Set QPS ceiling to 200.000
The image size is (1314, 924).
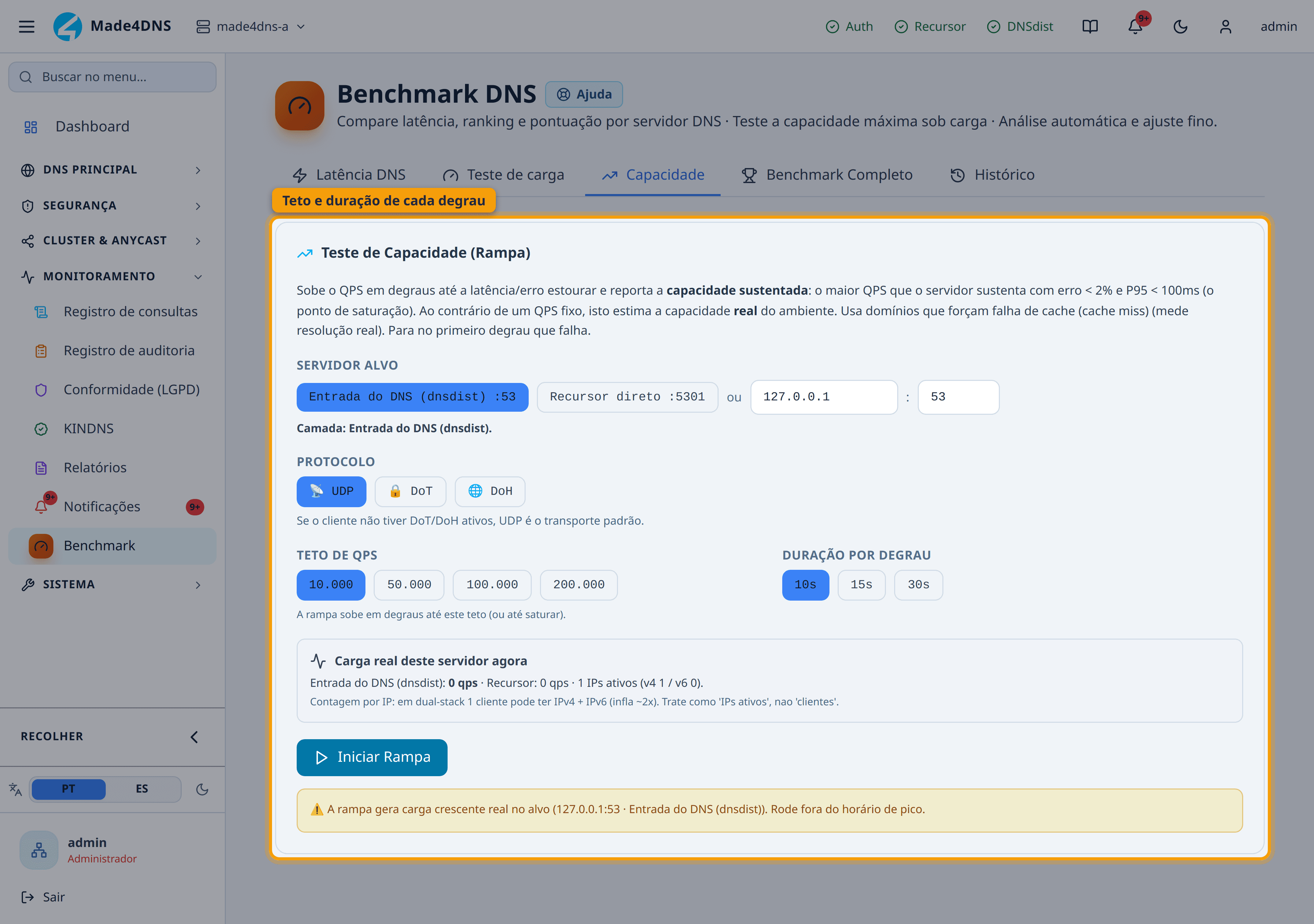tap(579, 585)
